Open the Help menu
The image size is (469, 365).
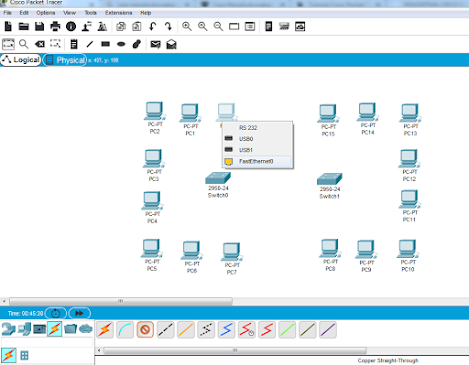146,13
